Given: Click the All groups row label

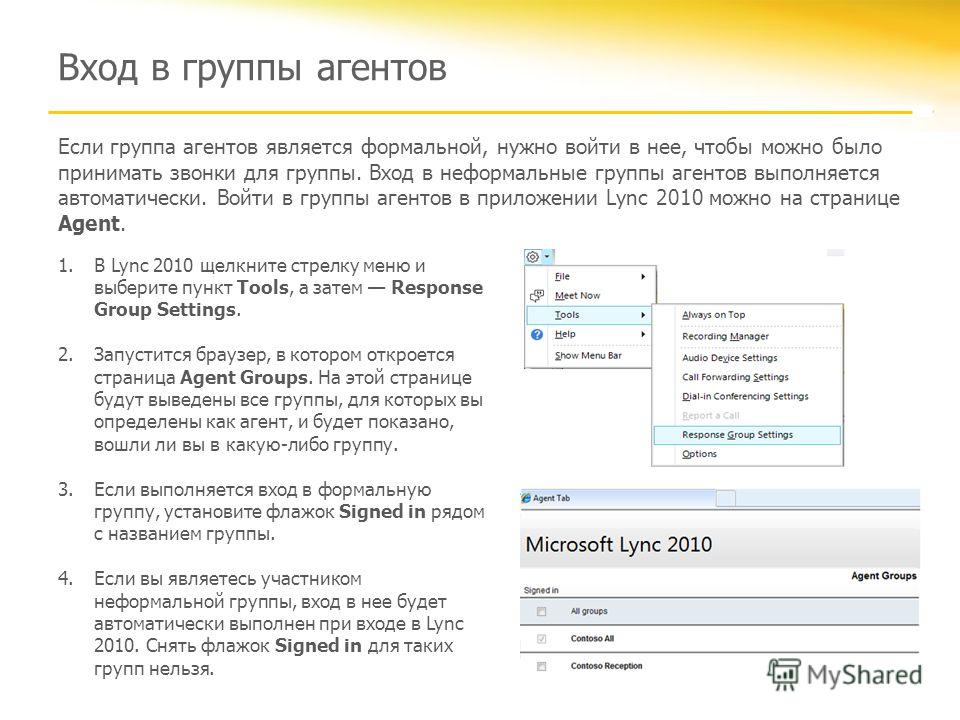Looking at the screenshot, I should point(589,611).
